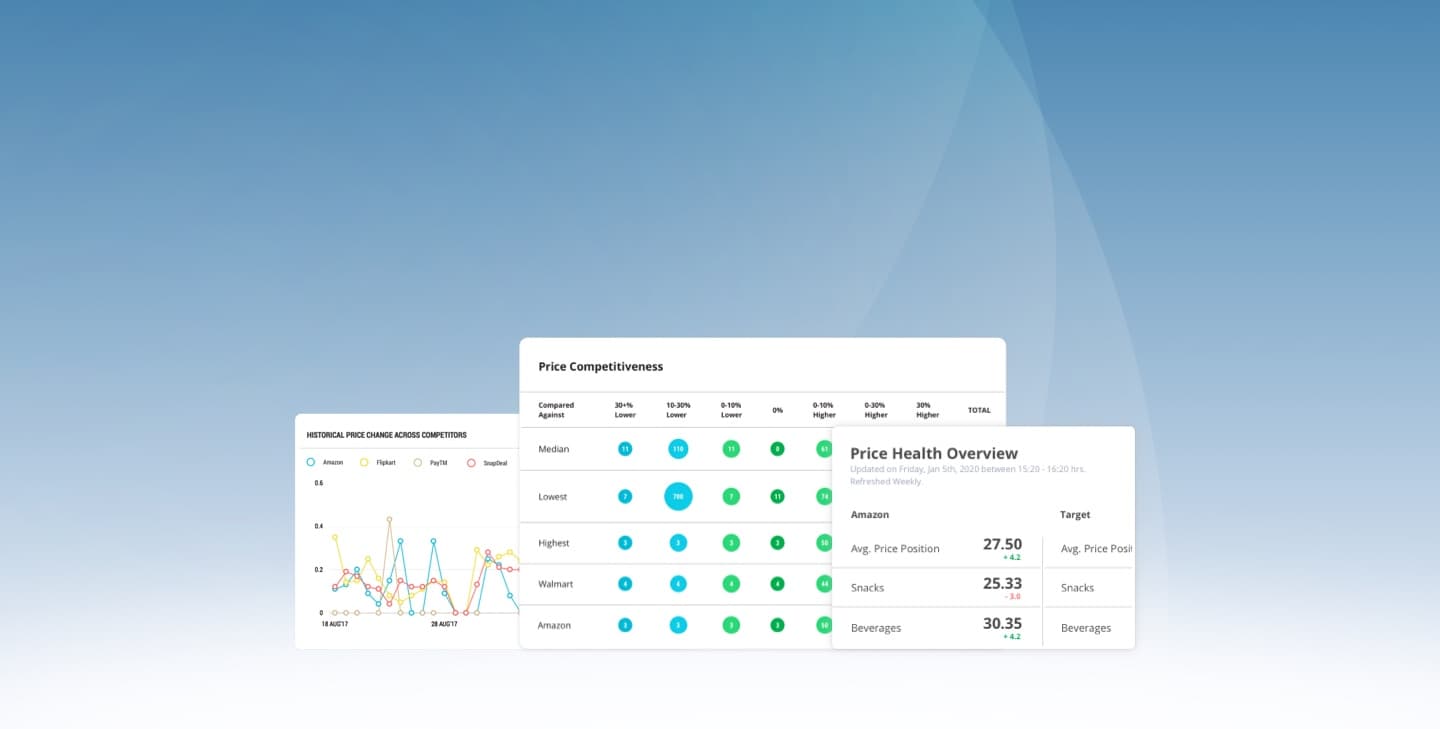Viewport: 1440px width, 729px height.
Task: Expand the Median comparison row
Action: click(x=553, y=449)
